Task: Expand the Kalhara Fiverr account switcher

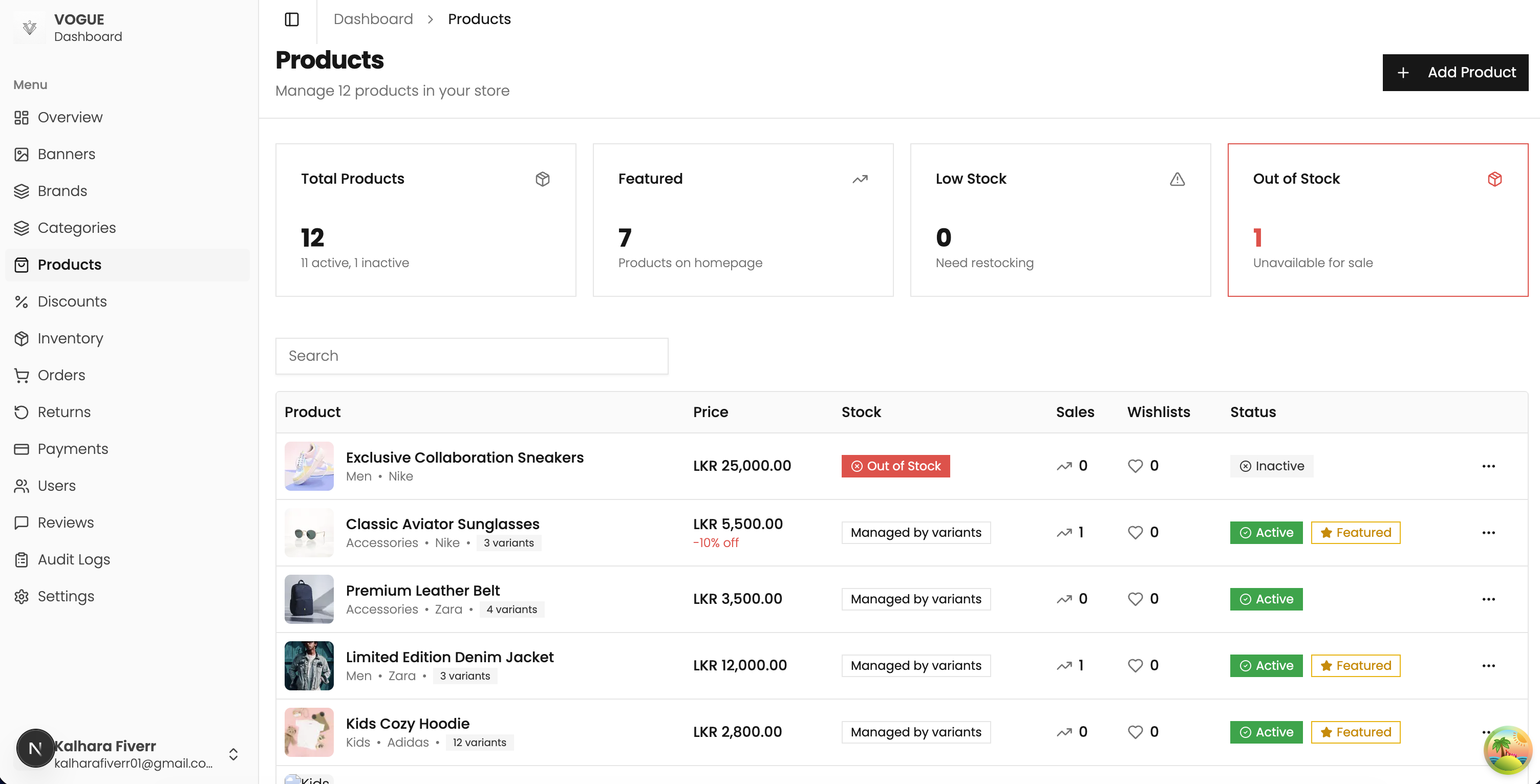Action: [233, 754]
